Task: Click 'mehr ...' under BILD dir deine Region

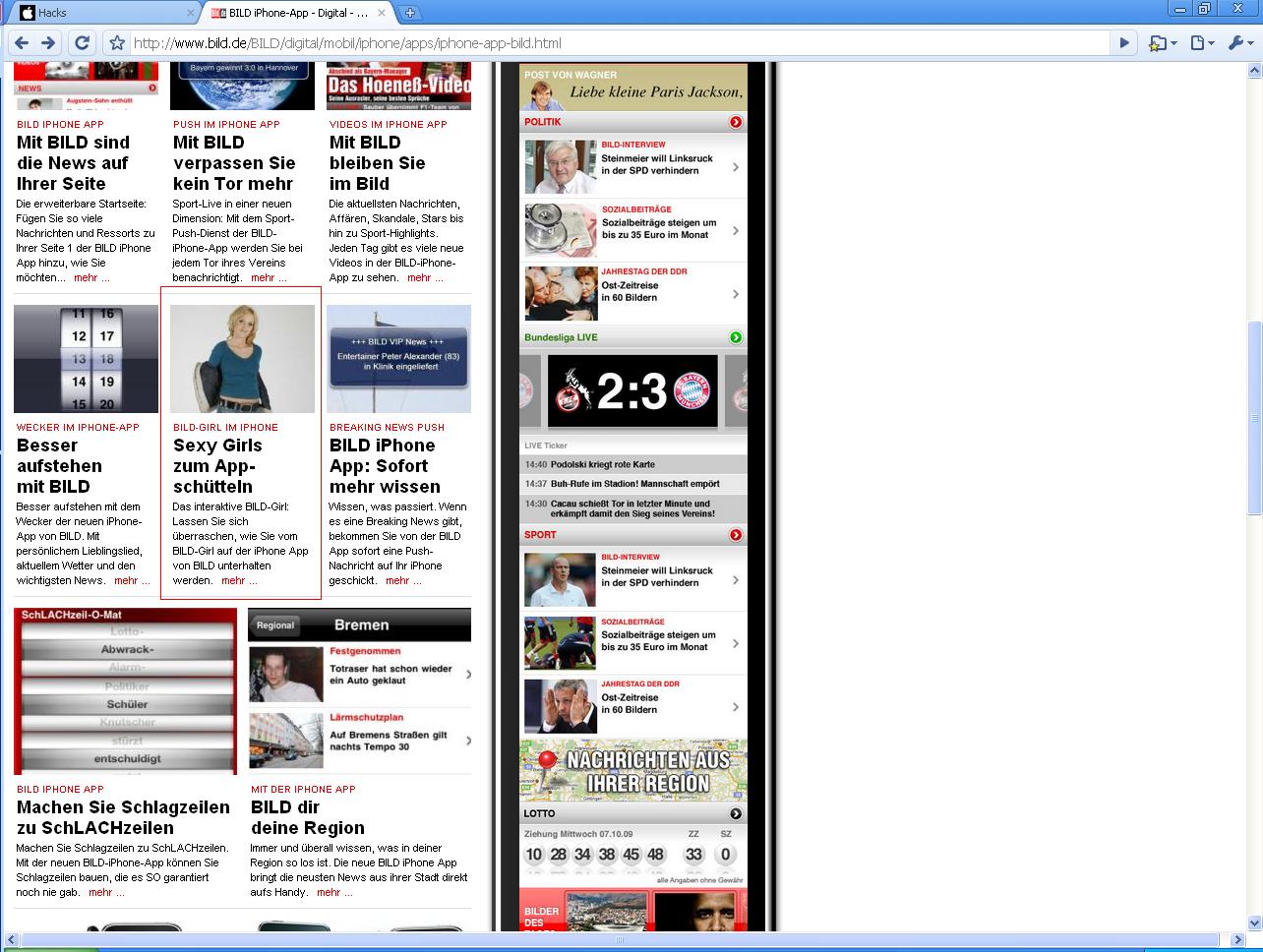Action: [x=334, y=892]
